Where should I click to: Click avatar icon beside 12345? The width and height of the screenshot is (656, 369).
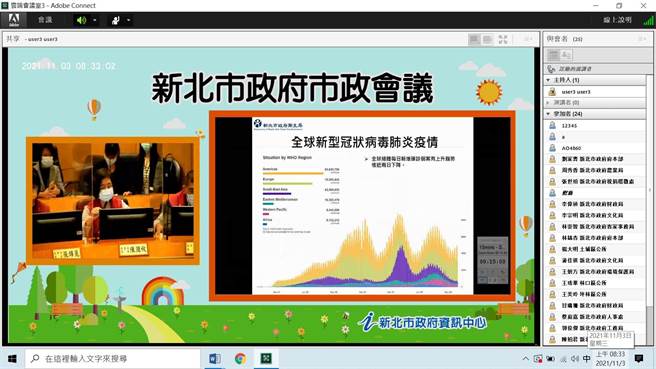point(552,126)
